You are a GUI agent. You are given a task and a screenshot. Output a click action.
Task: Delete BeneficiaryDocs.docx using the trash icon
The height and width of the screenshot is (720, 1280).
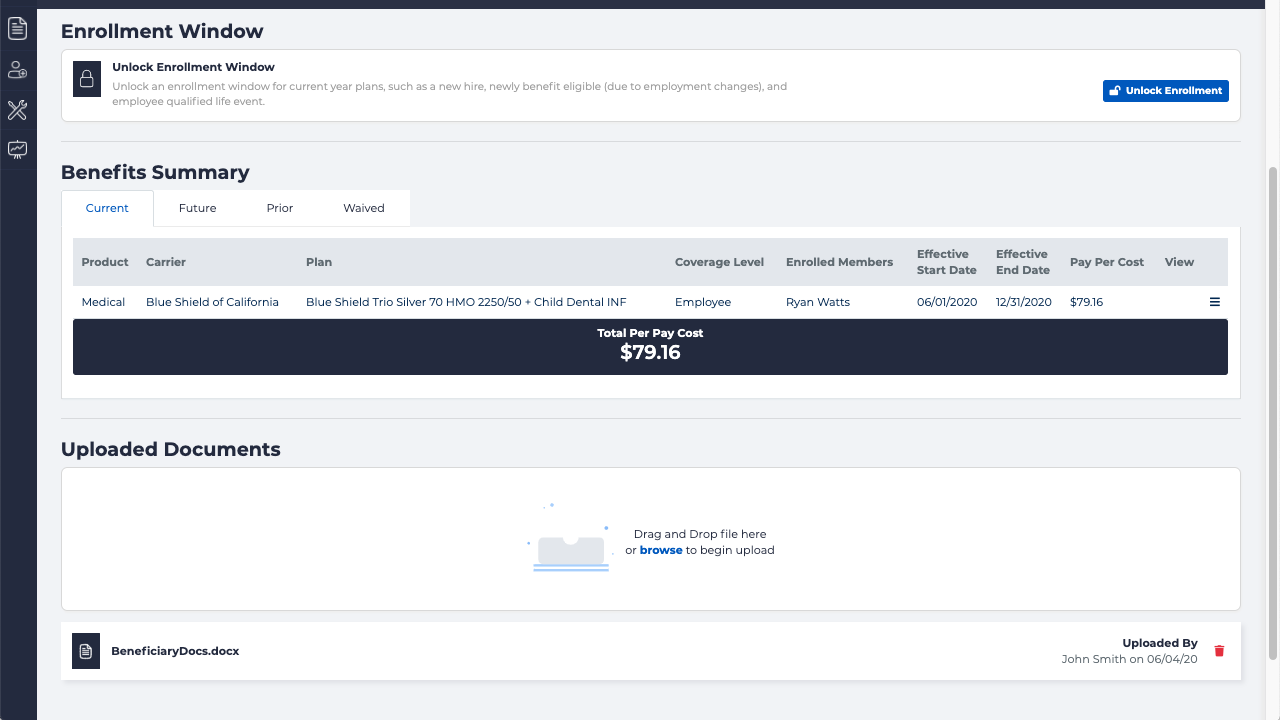coord(1219,650)
